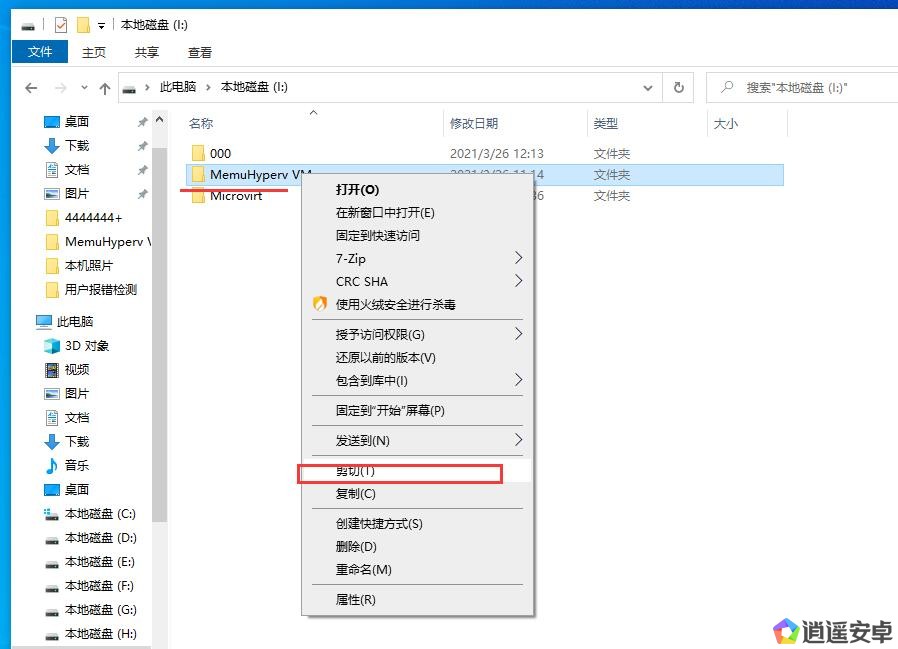Click the refresh button beside address bar
Image resolution: width=898 pixels, height=649 pixels.
[678, 88]
